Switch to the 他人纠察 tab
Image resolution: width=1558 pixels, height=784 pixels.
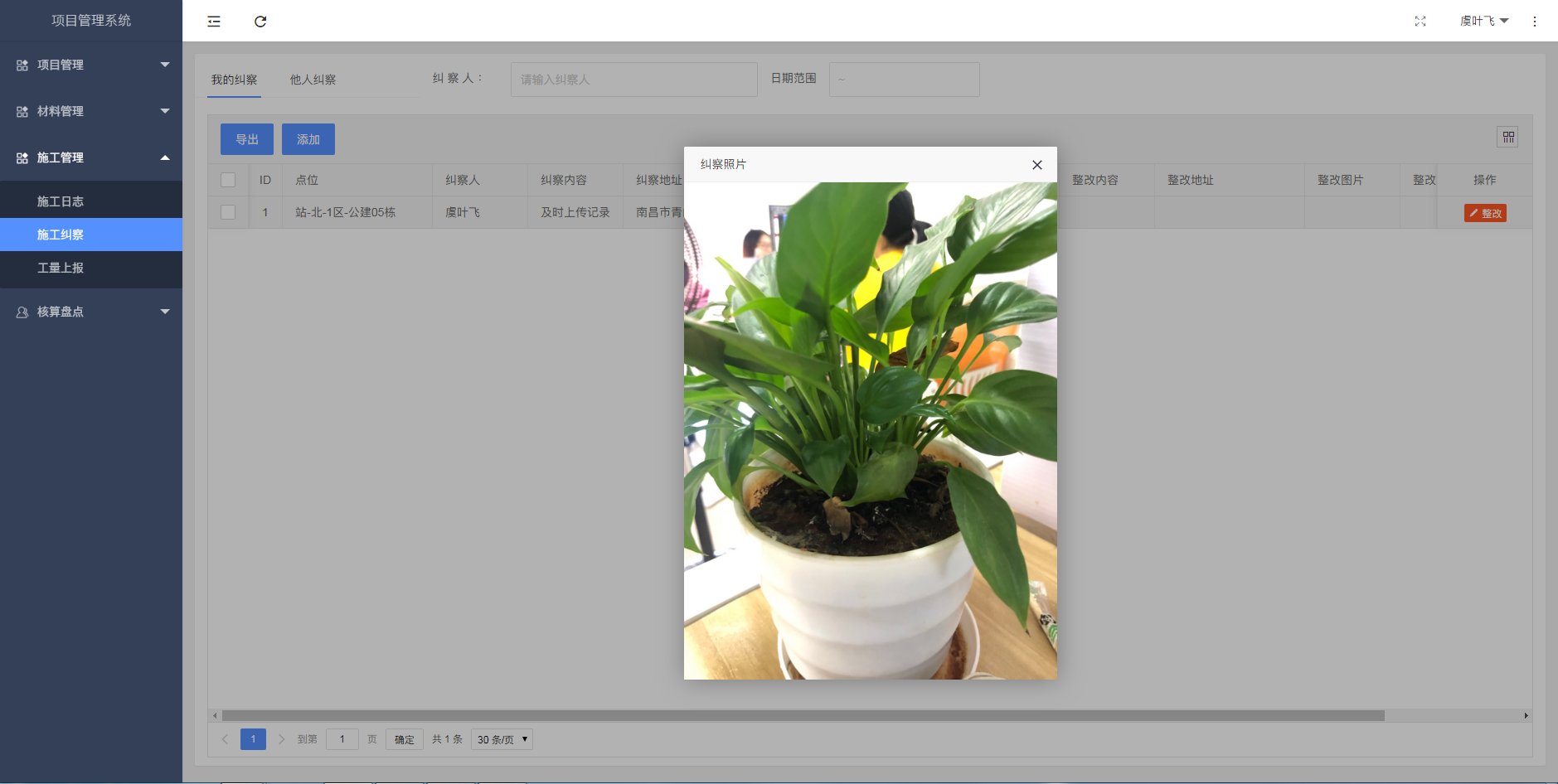pos(313,80)
